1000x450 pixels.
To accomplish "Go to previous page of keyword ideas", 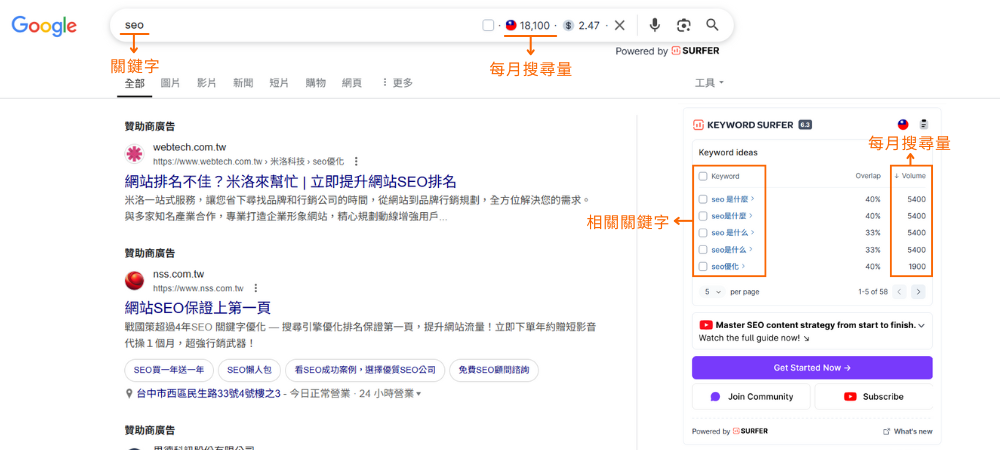I will click(899, 292).
